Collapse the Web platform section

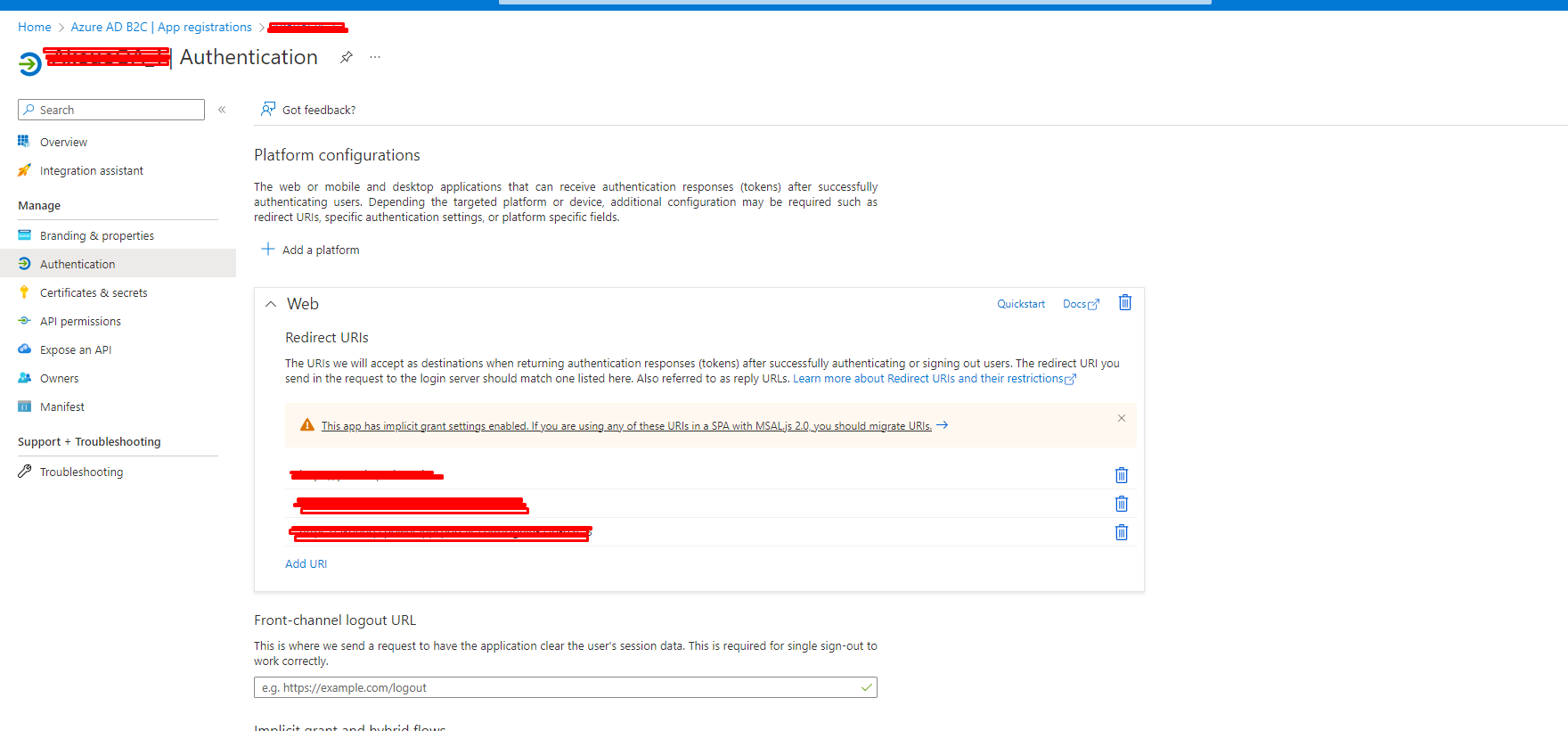point(271,304)
